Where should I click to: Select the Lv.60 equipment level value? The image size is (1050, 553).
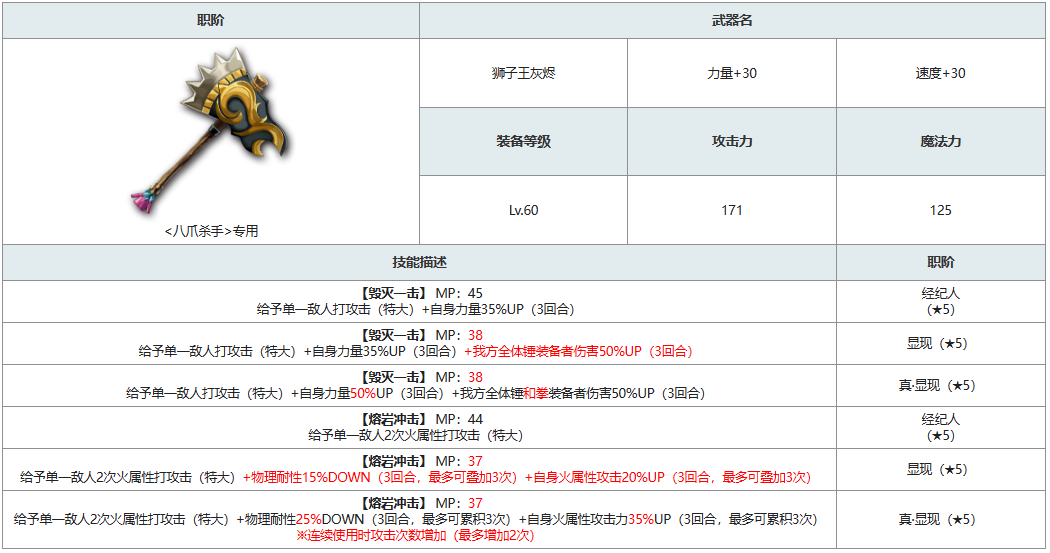(523, 211)
